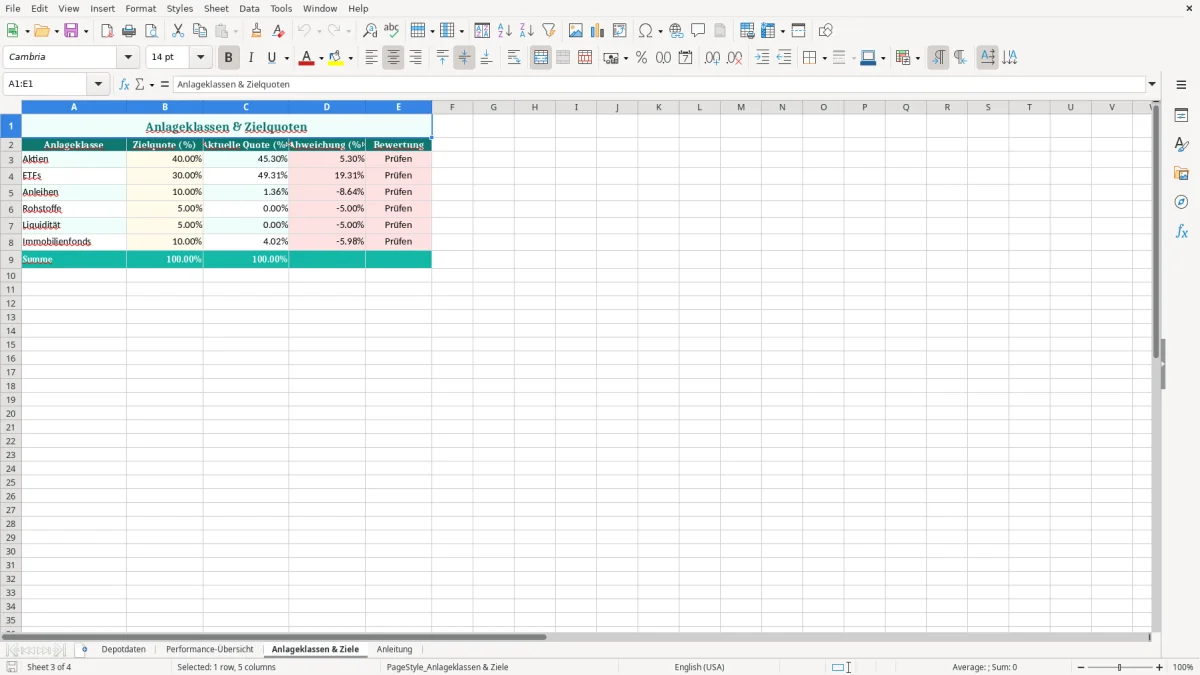The width and height of the screenshot is (1200, 675).
Task: Expand the Name Box dropdown
Action: pyautogui.click(x=98, y=85)
